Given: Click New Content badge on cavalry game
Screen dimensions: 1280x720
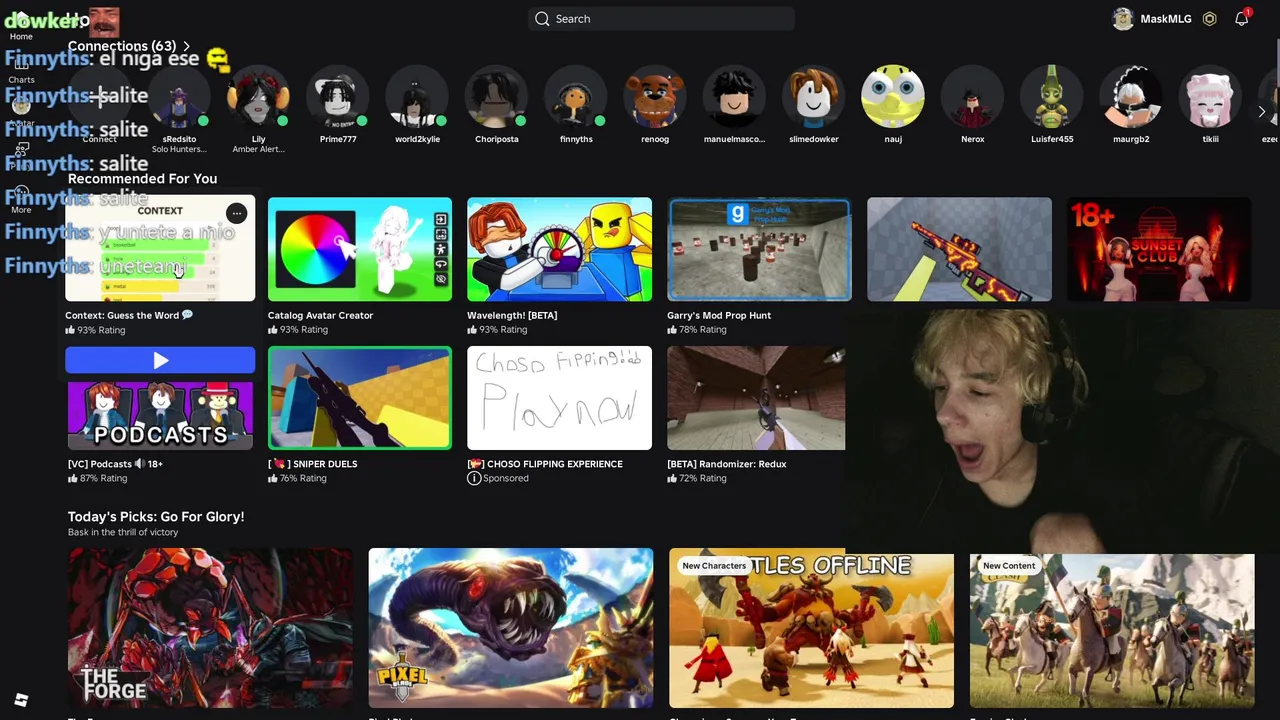Looking at the screenshot, I should (1009, 566).
